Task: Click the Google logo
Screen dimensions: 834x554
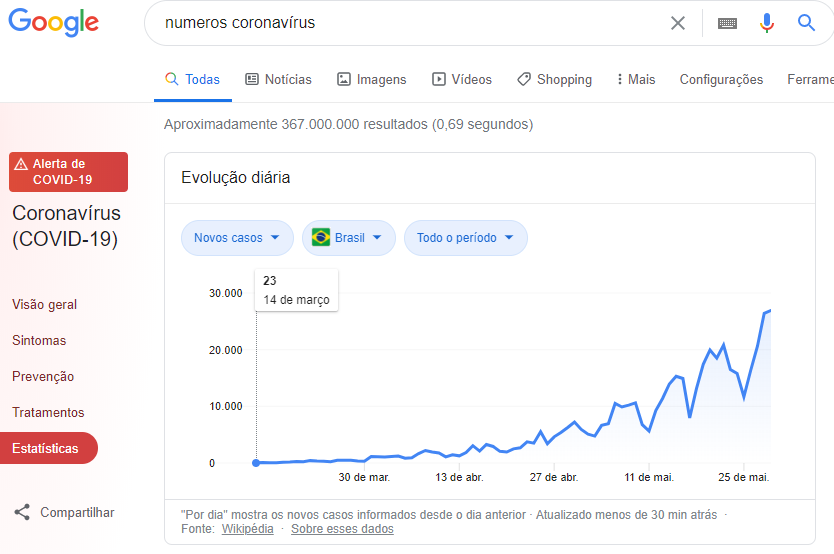Action: coord(54,22)
